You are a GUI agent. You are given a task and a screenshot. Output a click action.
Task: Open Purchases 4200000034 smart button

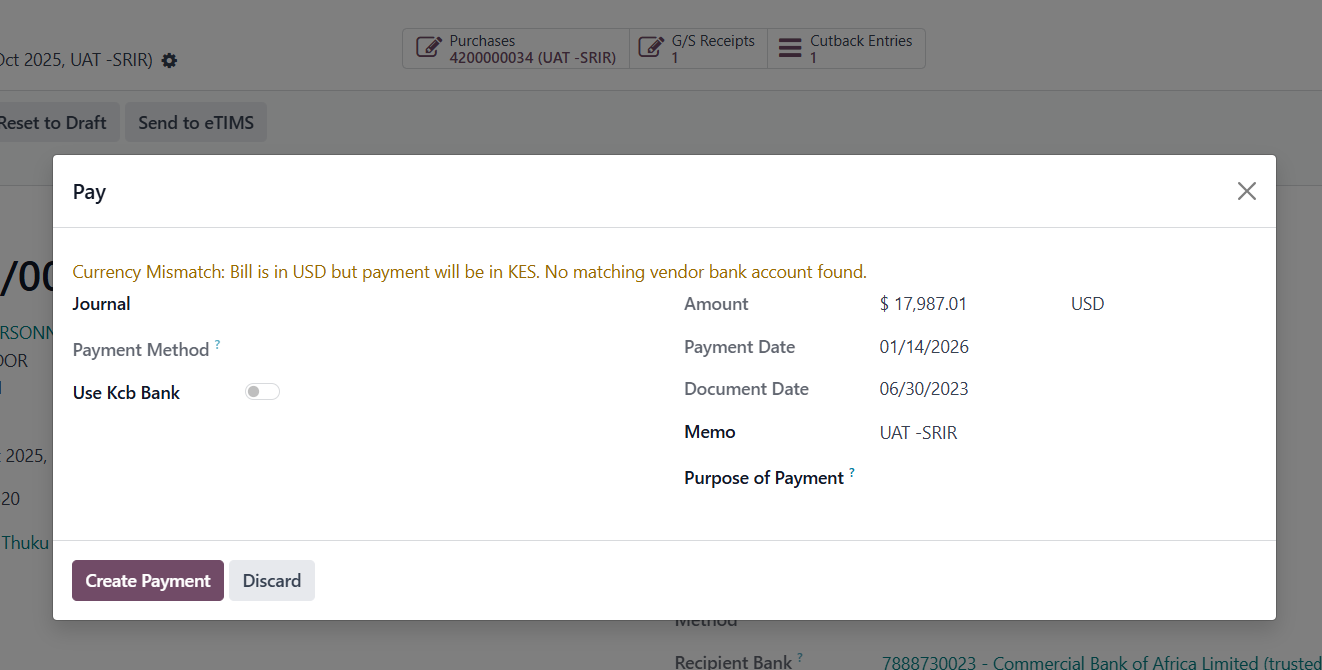pyautogui.click(x=516, y=49)
